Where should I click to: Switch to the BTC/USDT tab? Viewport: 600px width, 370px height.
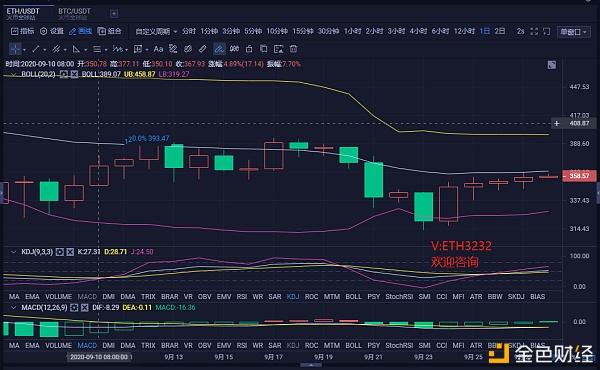pyautogui.click(x=74, y=13)
